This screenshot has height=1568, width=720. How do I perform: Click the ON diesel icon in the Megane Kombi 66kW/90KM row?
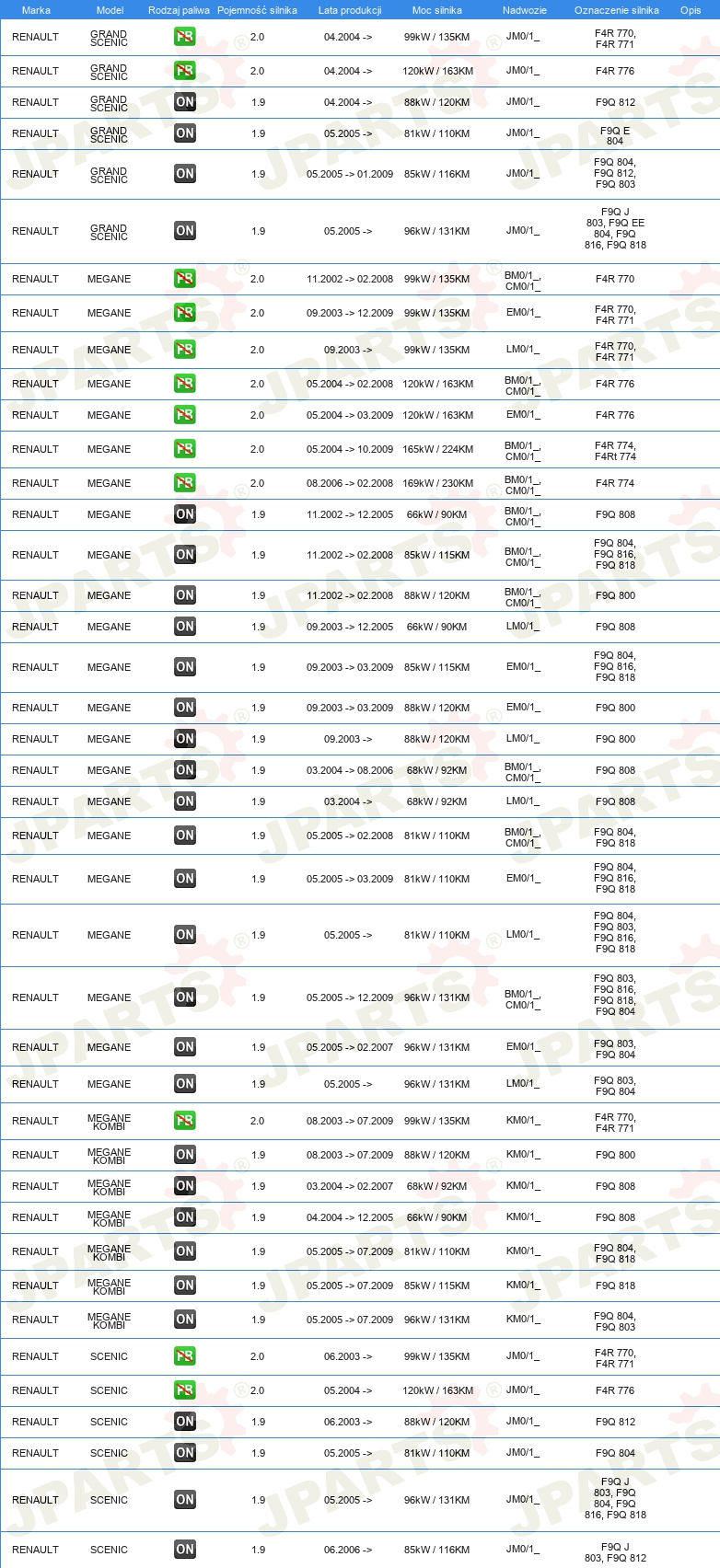coord(185,1217)
